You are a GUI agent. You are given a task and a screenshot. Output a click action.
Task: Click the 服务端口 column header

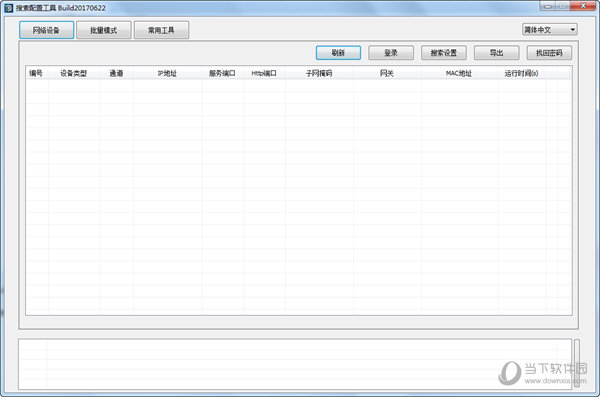(x=222, y=73)
